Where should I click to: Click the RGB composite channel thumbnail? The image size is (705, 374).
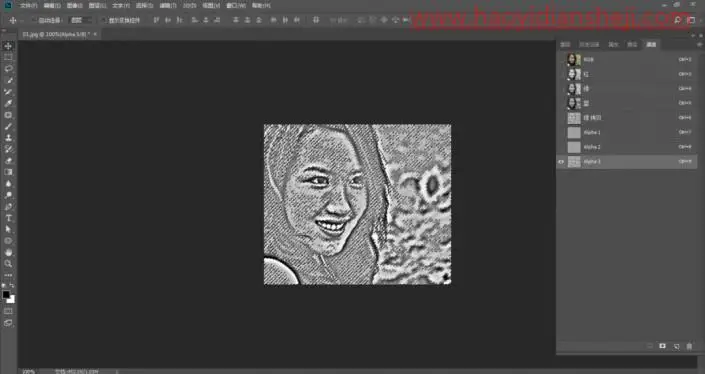coord(574,59)
